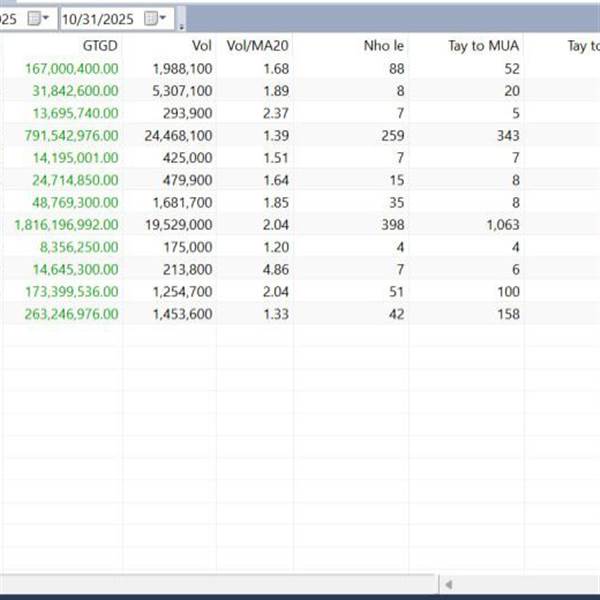The width and height of the screenshot is (600, 600).
Task: Sort by GTGD column header
Action: pyautogui.click(x=100, y=45)
